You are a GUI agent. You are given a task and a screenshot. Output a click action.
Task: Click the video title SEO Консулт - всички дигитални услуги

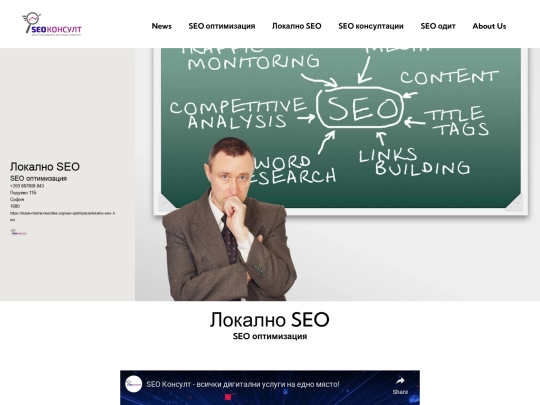tap(243, 384)
